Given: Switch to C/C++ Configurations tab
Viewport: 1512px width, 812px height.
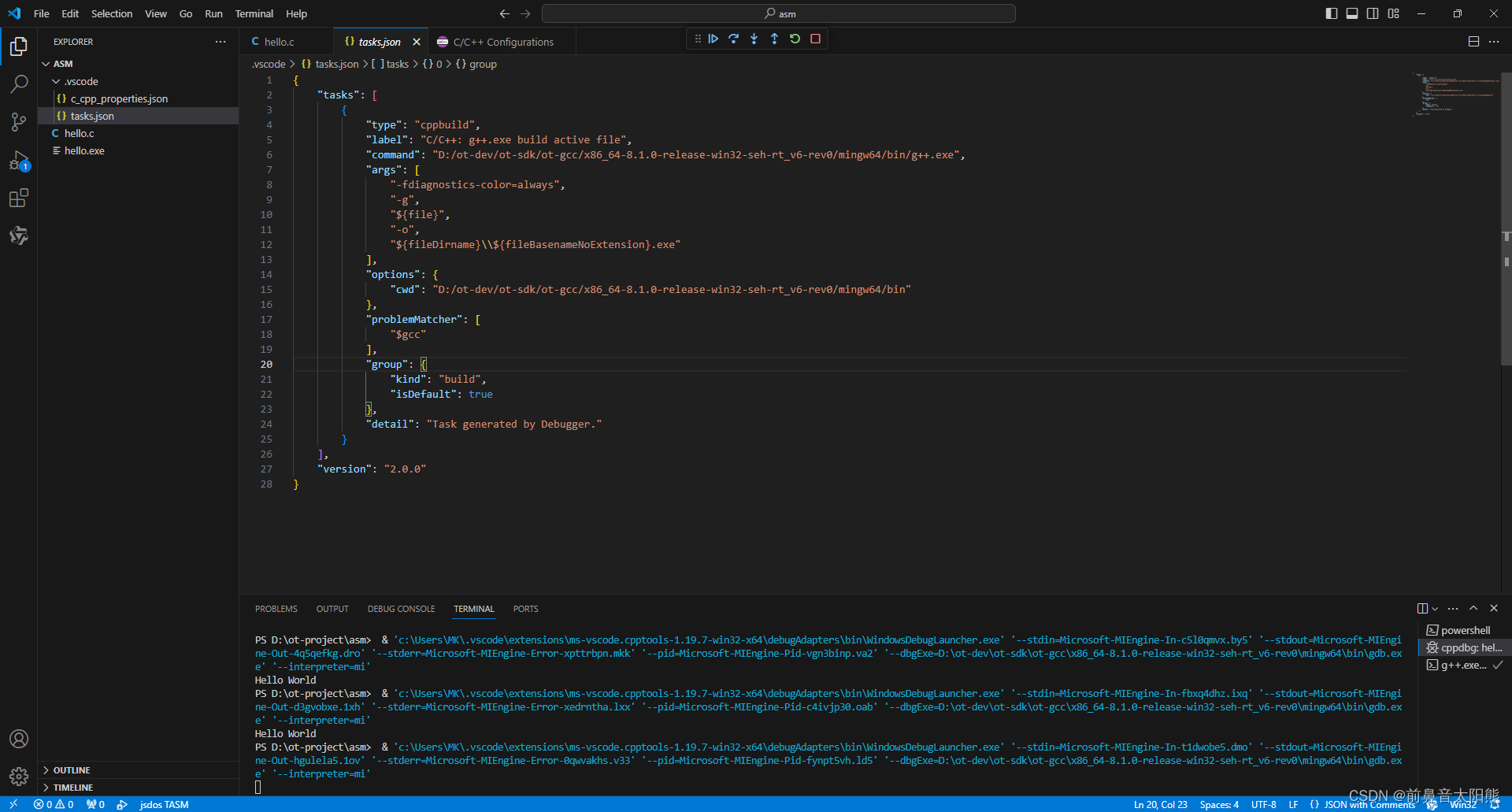Looking at the screenshot, I should click(502, 42).
